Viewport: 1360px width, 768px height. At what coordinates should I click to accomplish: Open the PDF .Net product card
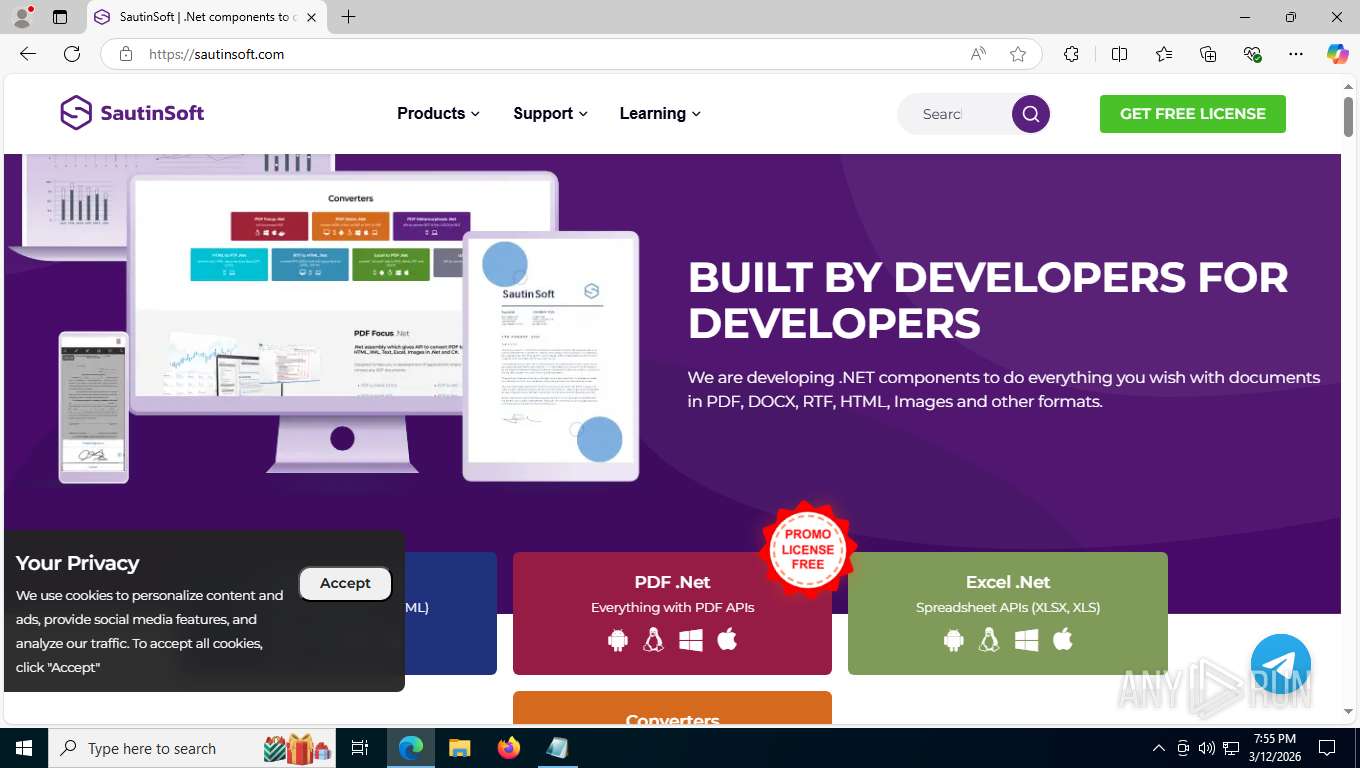(672, 613)
